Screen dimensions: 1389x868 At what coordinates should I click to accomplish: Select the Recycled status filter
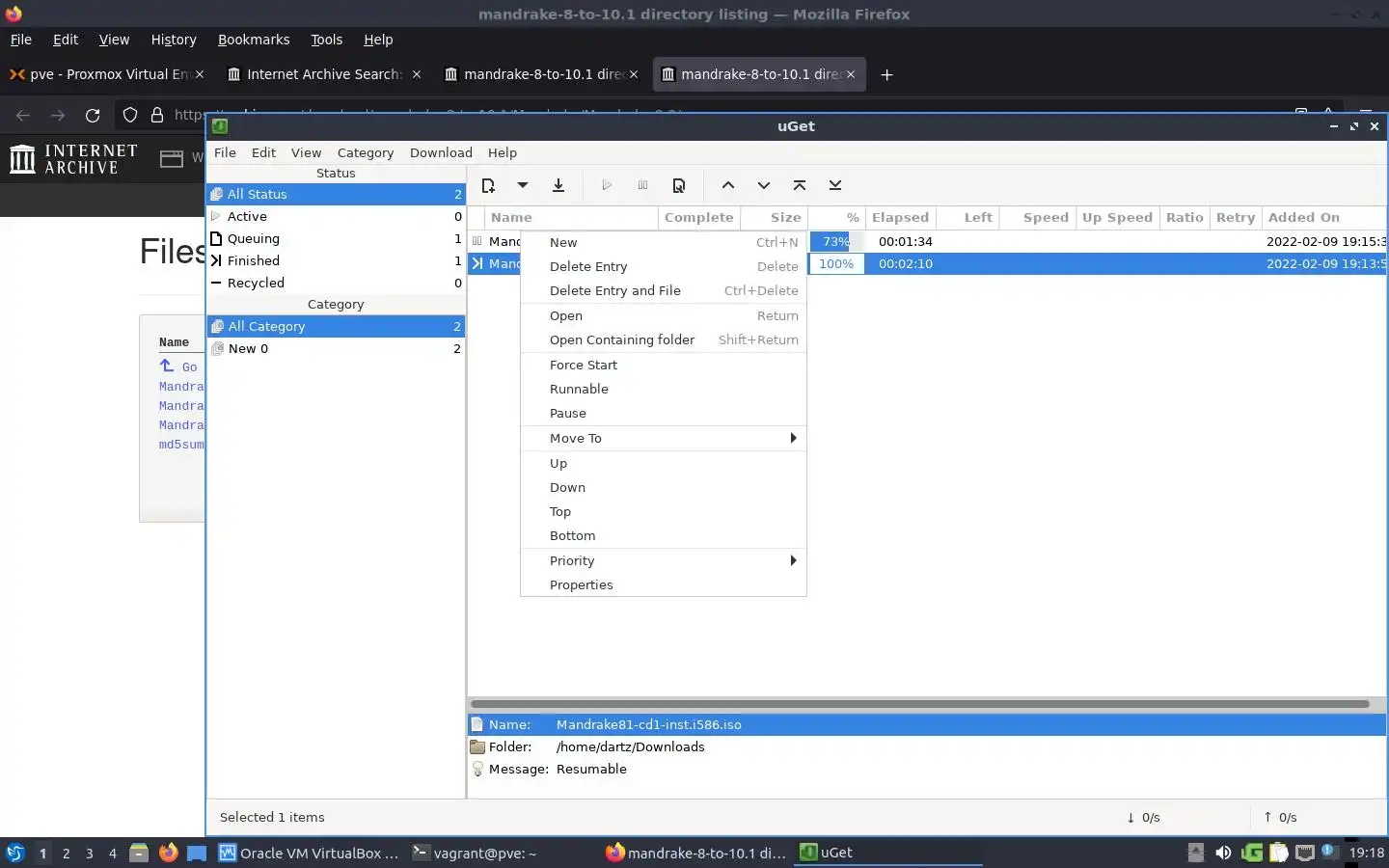coord(336,283)
